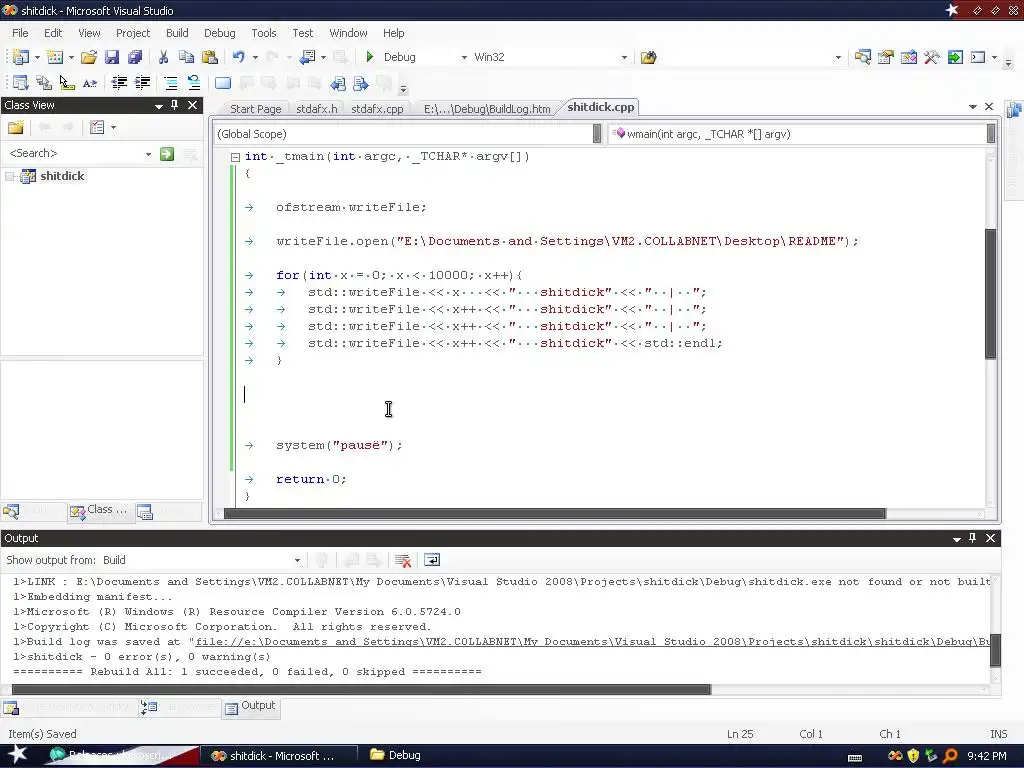Increase line indent with the indent icon
The width and height of the screenshot is (1024, 768).
click(142, 83)
